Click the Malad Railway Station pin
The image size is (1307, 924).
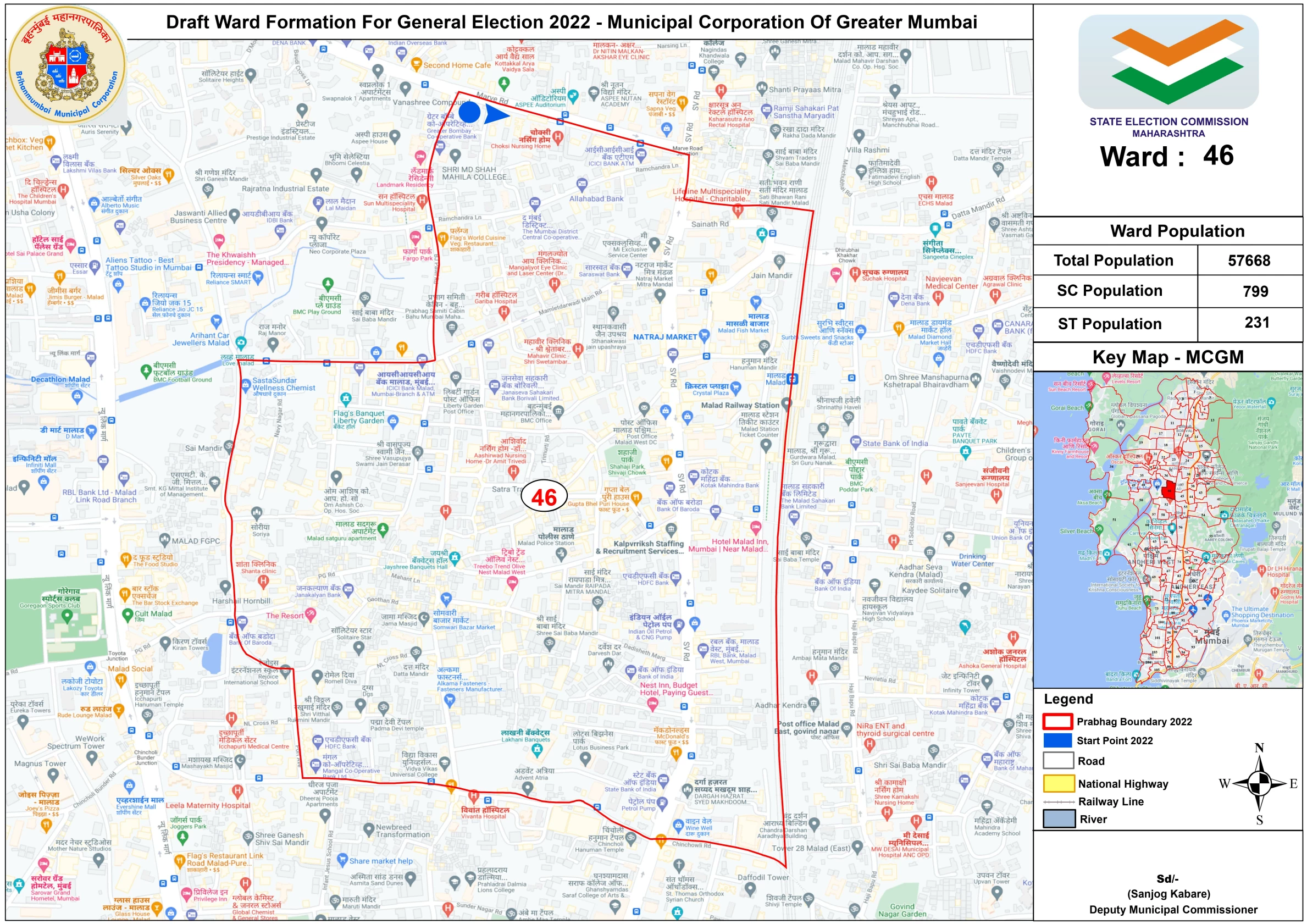(x=786, y=403)
